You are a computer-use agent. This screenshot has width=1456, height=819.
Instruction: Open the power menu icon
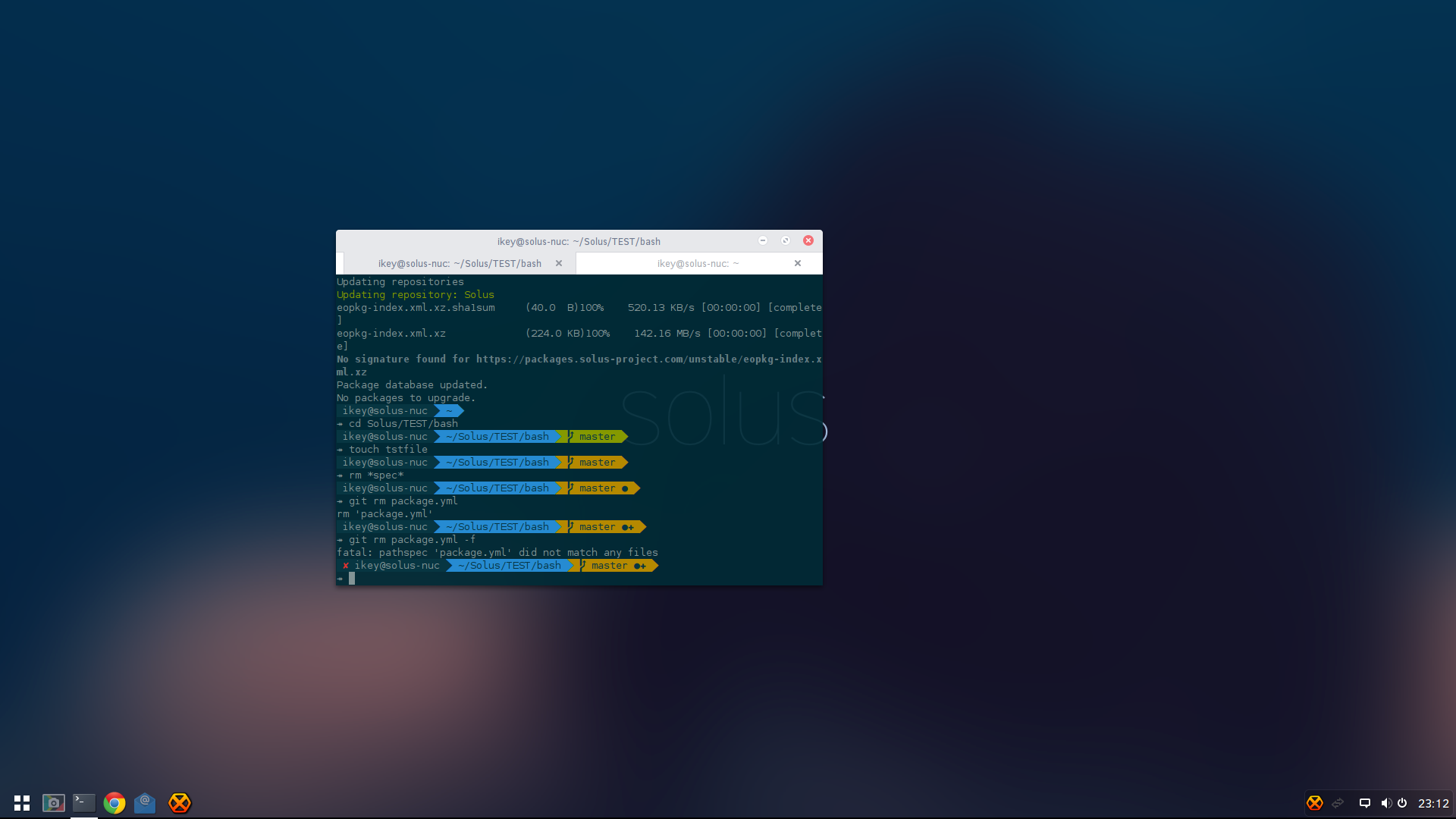pyautogui.click(x=1403, y=803)
